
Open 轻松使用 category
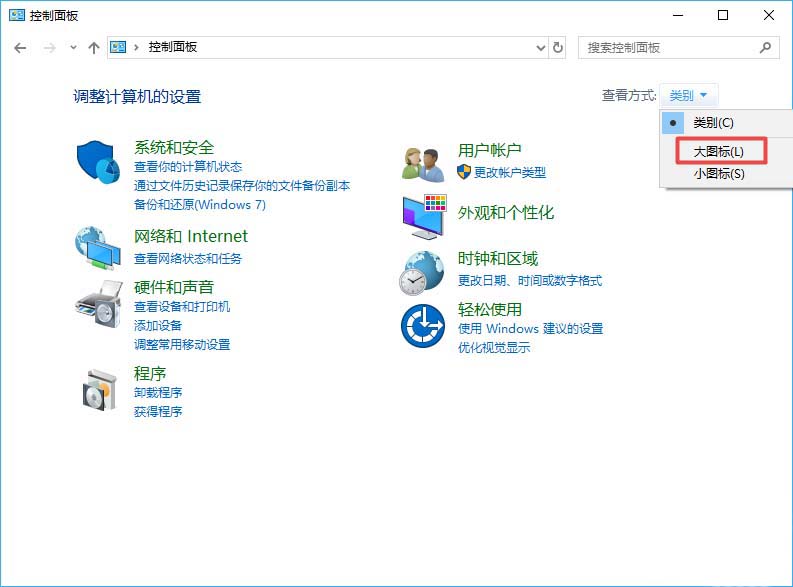pos(489,309)
